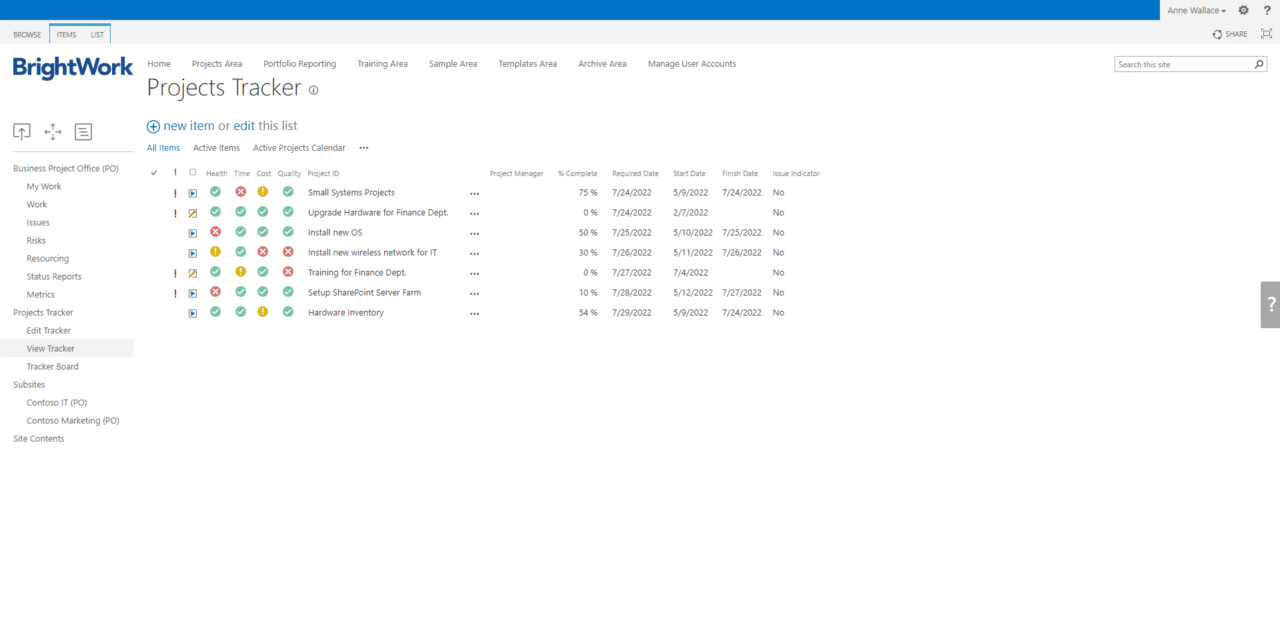Image resolution: width=1280 pixels, height=625 pixels.
Task: Click the move arrows icon in left toolbar
Action: (x=52, y=131)
